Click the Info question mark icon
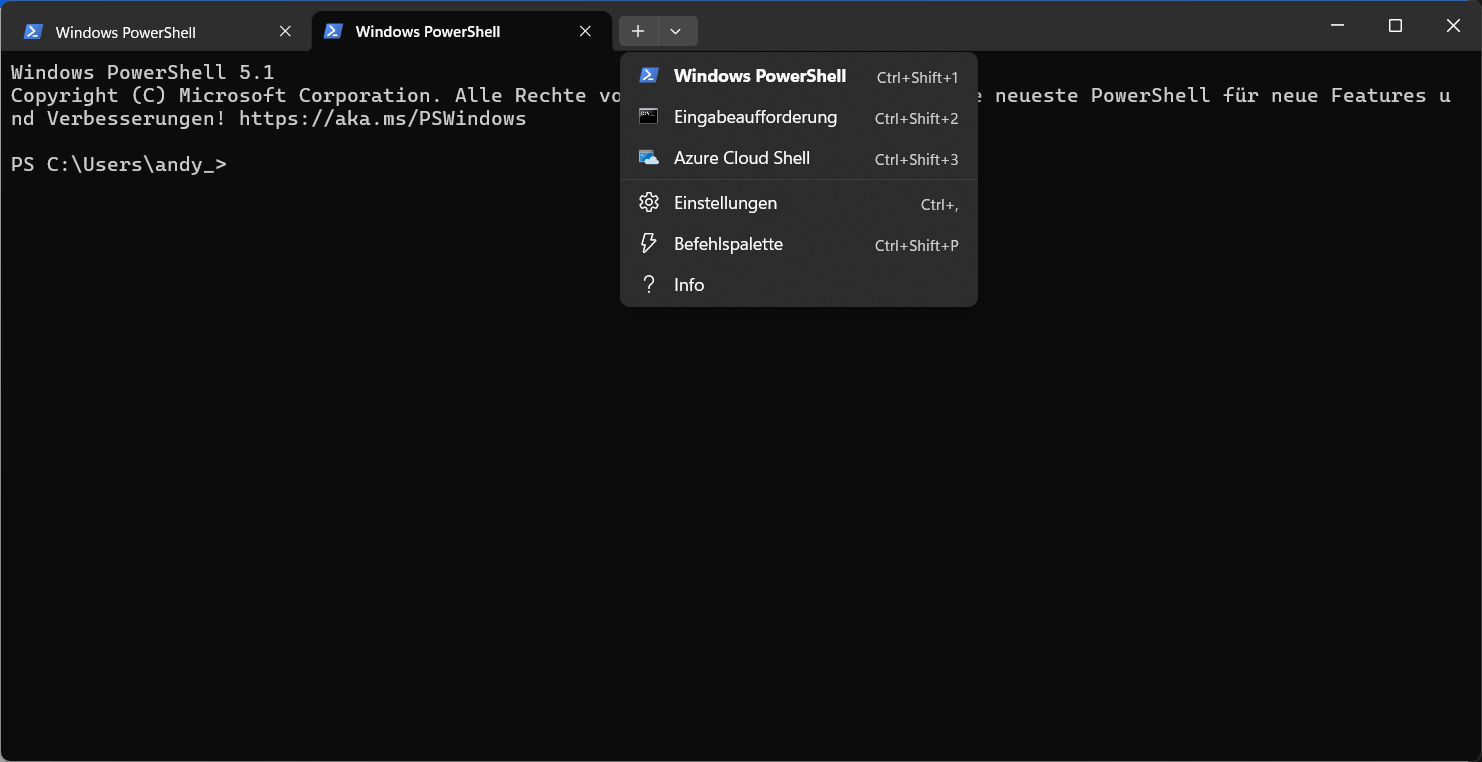The width and height of the screenshot is (1482, 762). click(649, 285)
